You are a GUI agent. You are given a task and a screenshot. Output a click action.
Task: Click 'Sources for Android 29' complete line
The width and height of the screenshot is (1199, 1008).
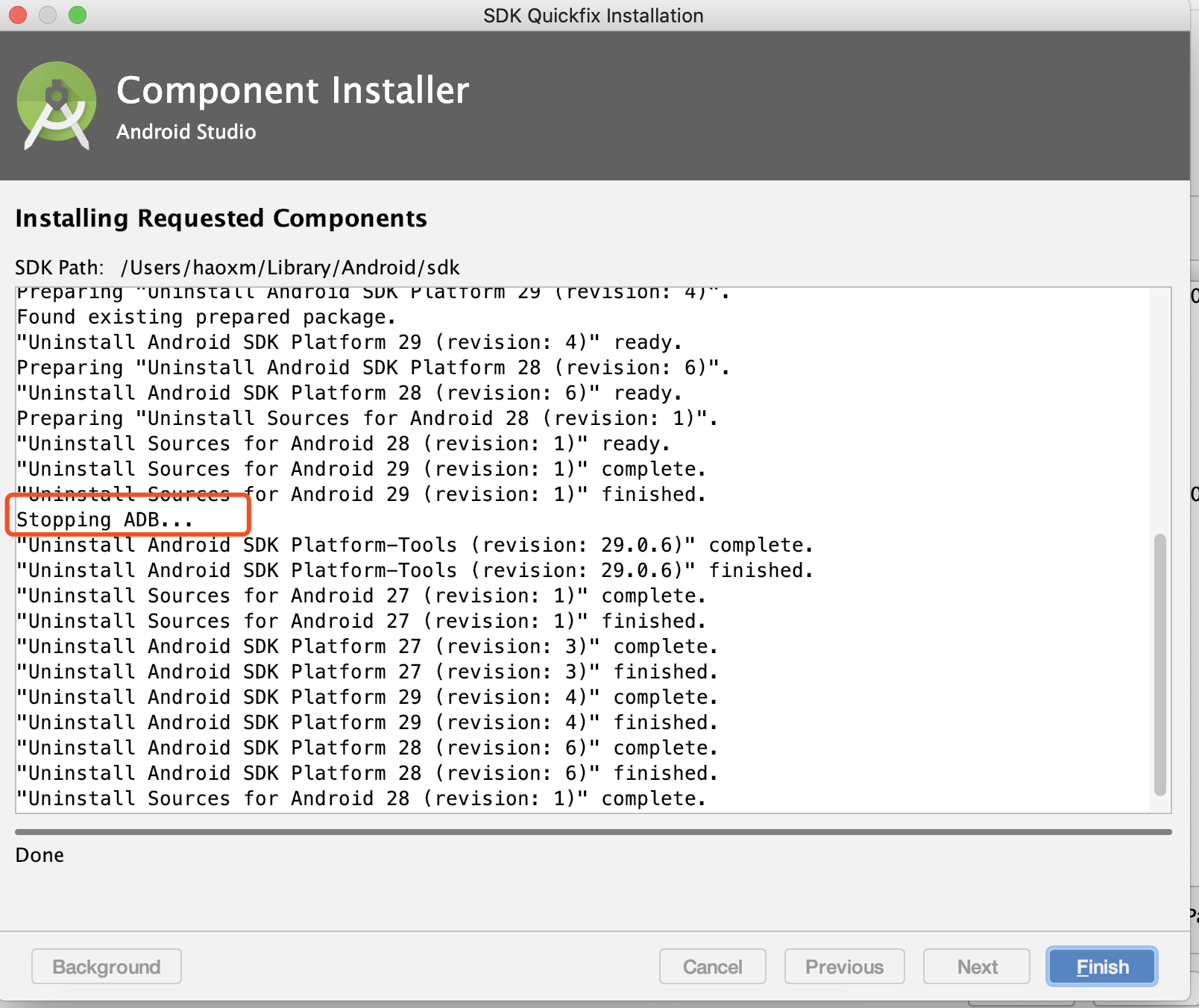pyautogui.click(x=362, y=469)
